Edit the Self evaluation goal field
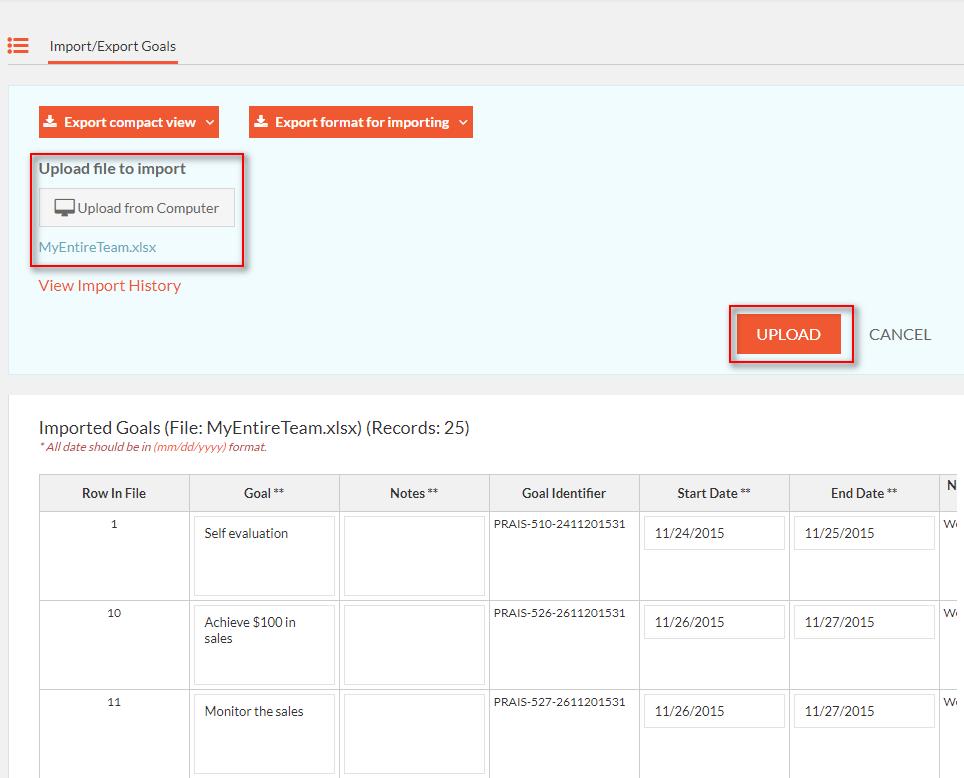This screenshot has width=964, height=778. [x=264, y=556]
